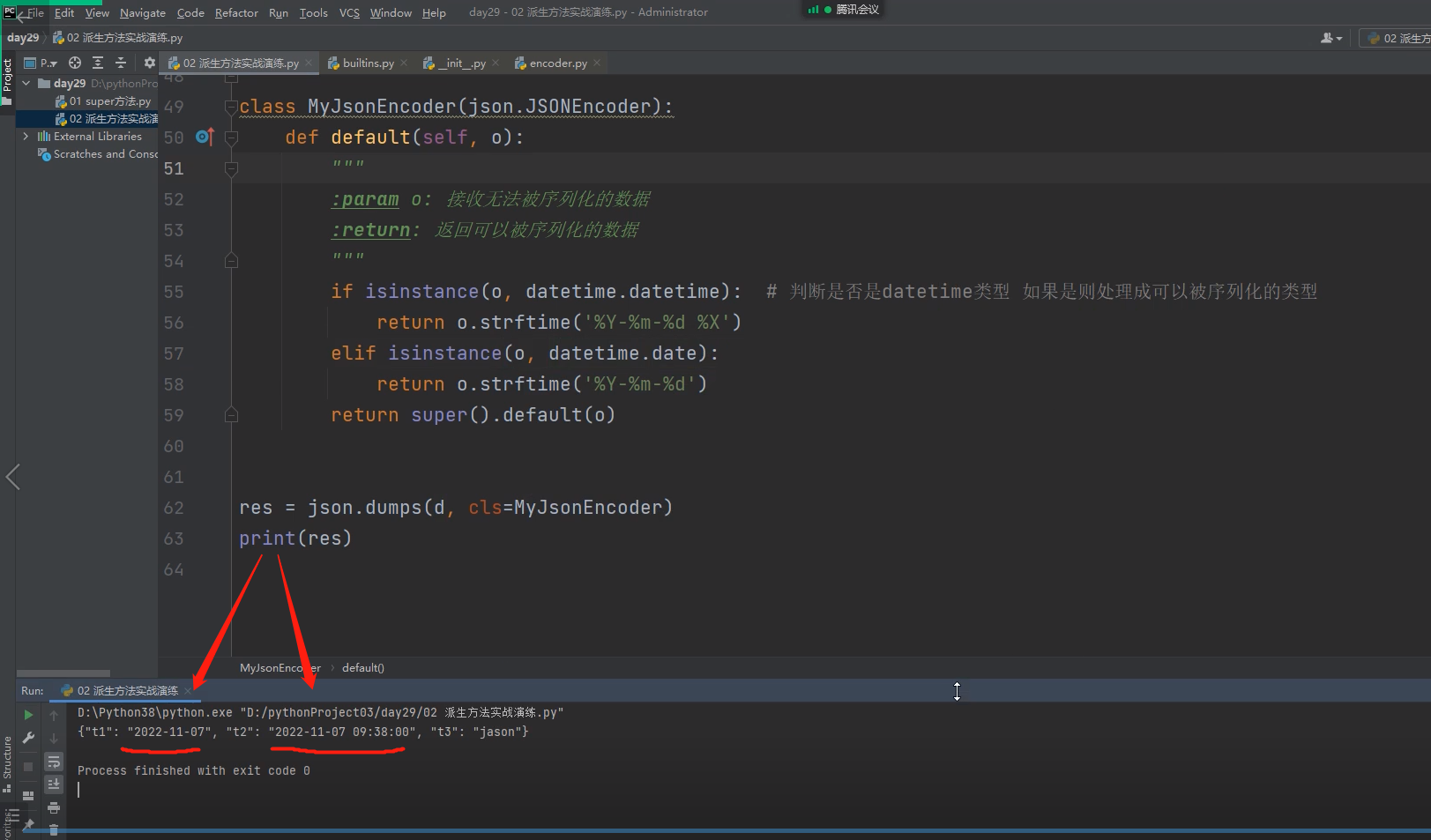Viewport: 1431px width, 840px height.
Task: Expand External Libraries tree node
Action: point(26,136)
